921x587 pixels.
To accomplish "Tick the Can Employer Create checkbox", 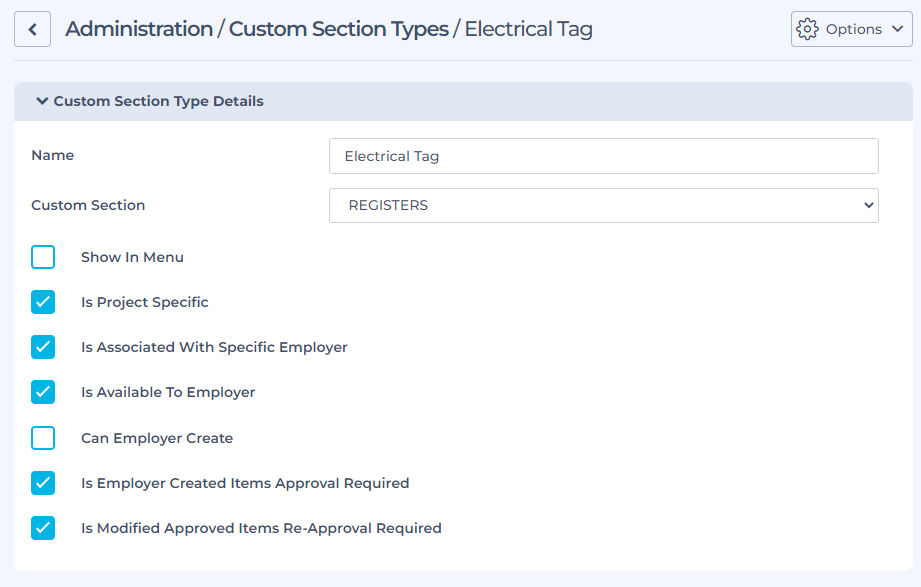I will [43, 438].
